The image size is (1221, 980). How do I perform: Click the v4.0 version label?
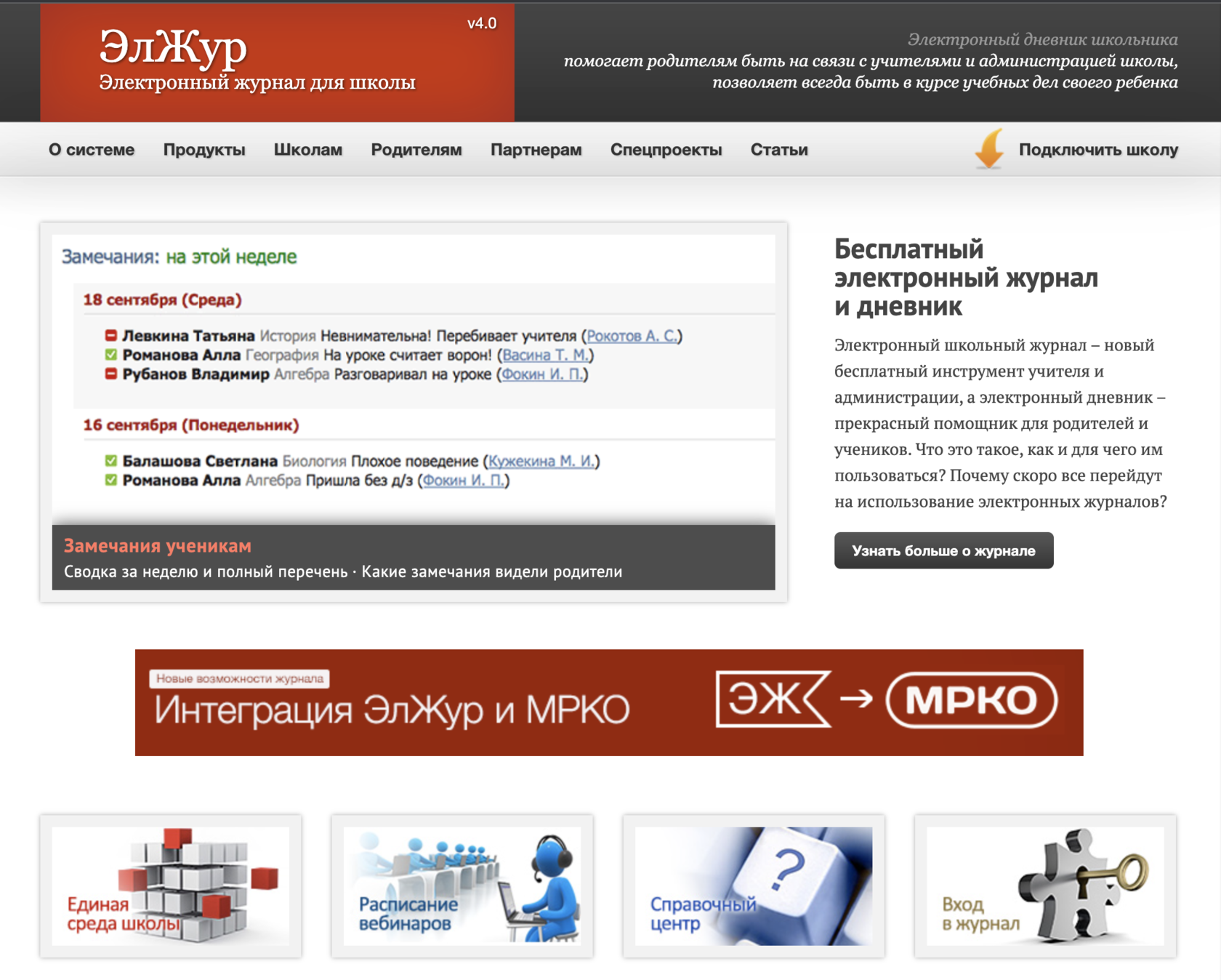(x=482, y=23)
